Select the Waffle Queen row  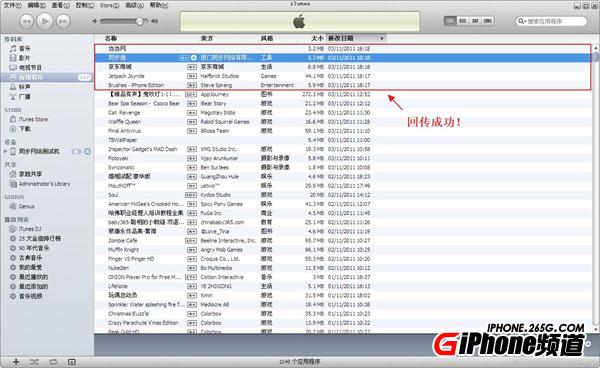coord(343,122)
